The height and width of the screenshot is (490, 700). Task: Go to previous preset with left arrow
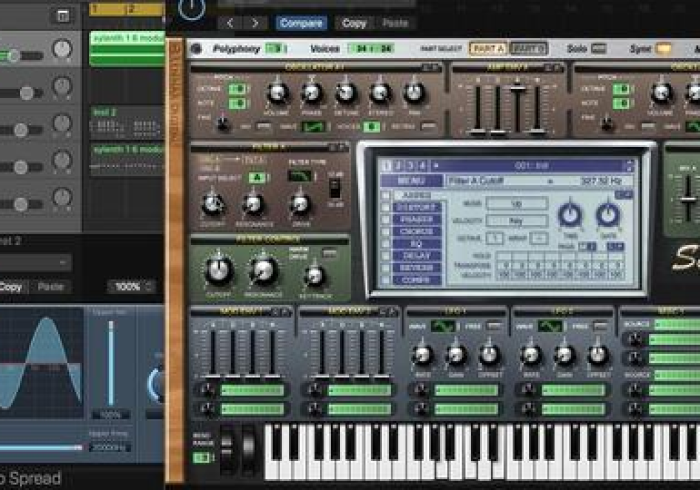tap(233, 23)
